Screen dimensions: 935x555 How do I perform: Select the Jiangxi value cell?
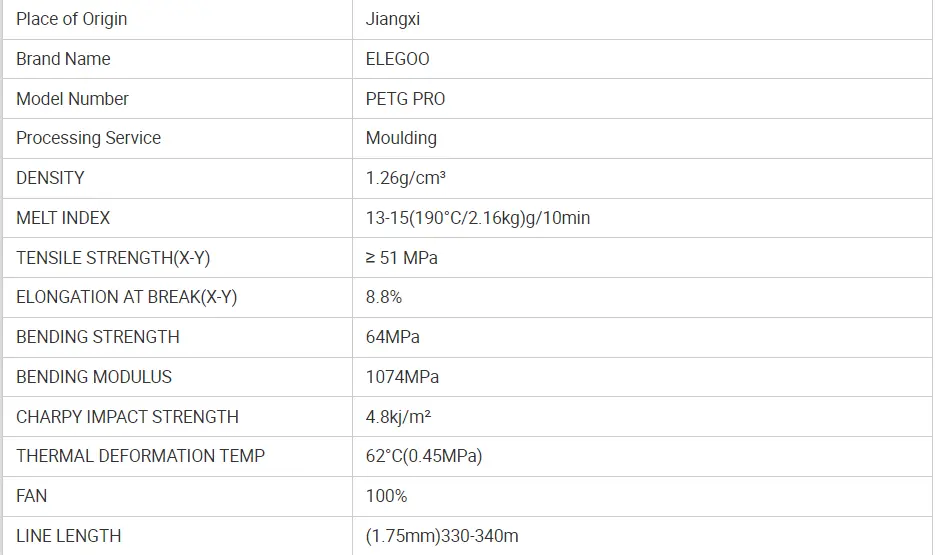pos(392,19)
